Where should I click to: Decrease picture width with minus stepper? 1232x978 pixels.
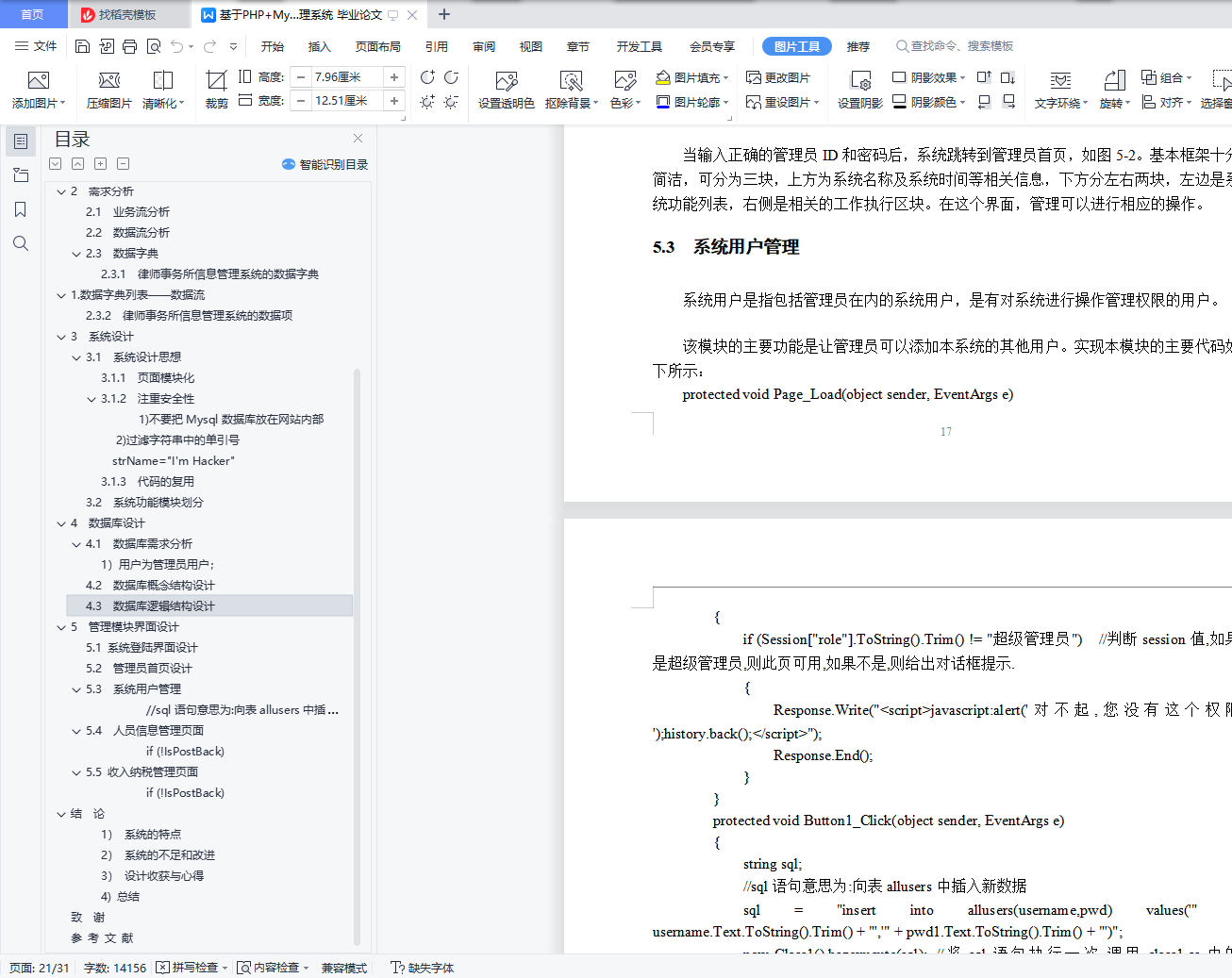click(301, 101)
